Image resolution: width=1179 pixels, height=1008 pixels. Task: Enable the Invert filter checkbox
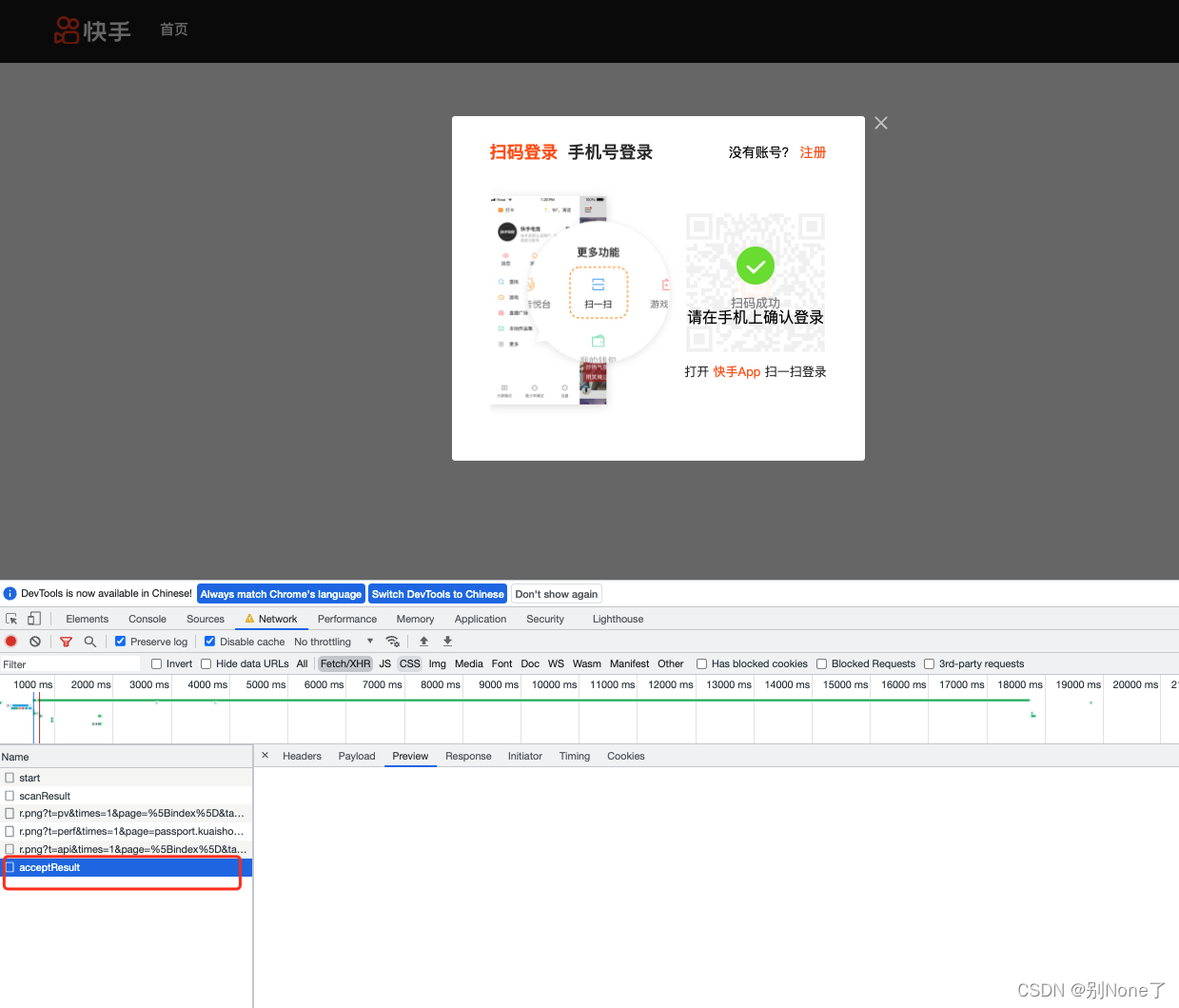coord(157,664)
